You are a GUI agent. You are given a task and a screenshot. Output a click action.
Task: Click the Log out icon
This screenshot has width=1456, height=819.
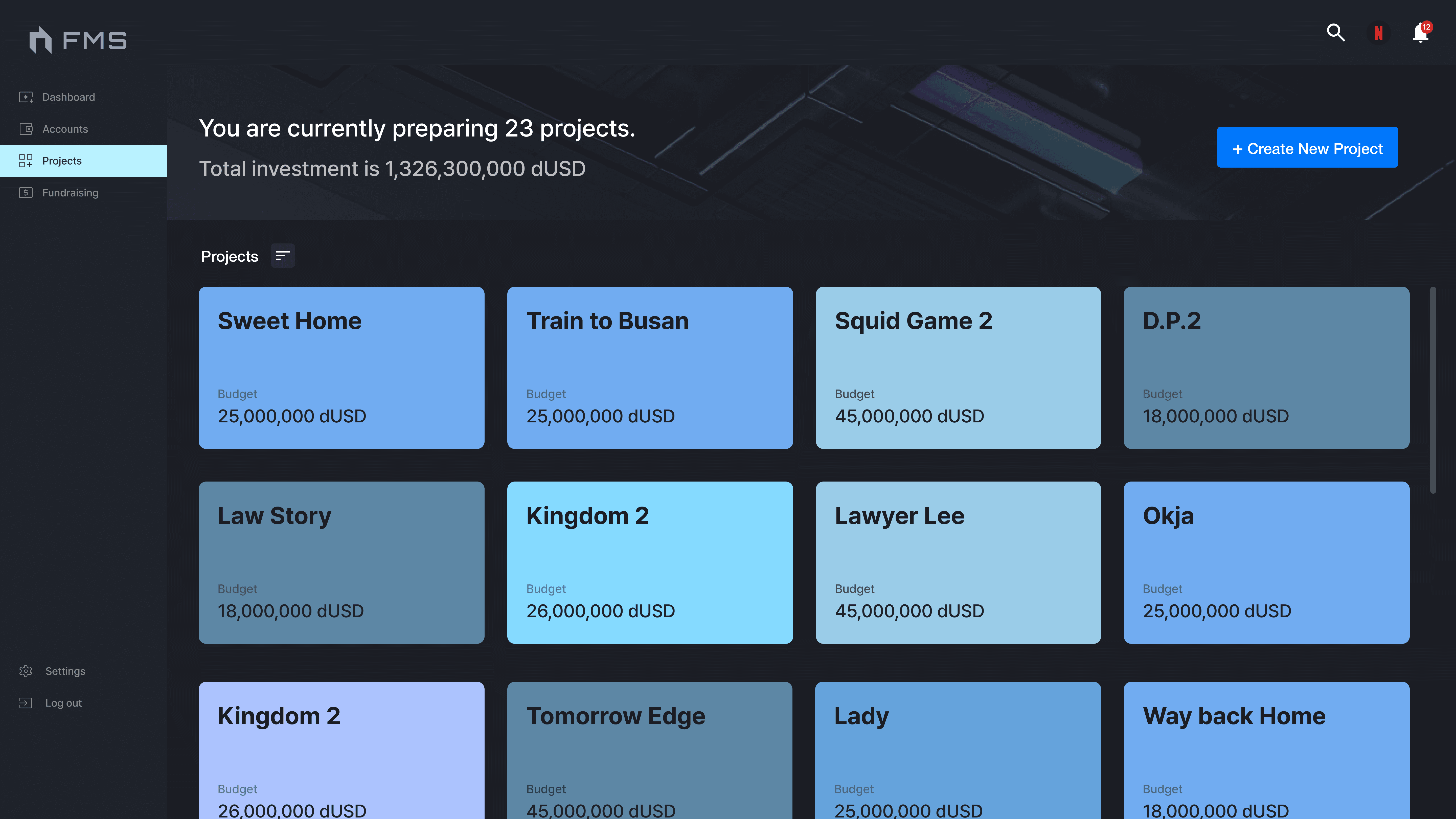tap(26, 703)
